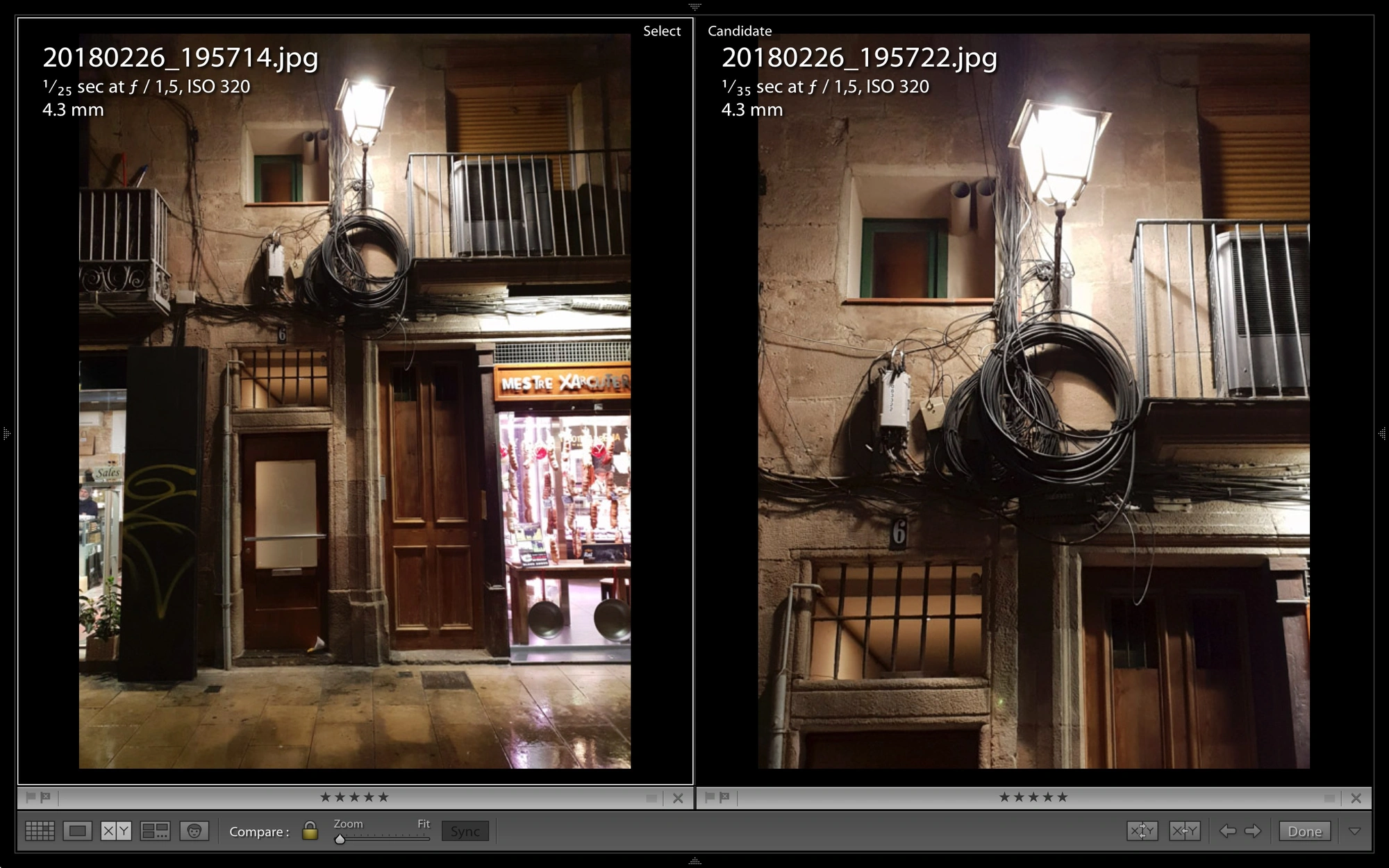Image resolution: width=1389 pixels, height=868 pixels.
Task: Switch to Grid view
Action: pos(40,831)
